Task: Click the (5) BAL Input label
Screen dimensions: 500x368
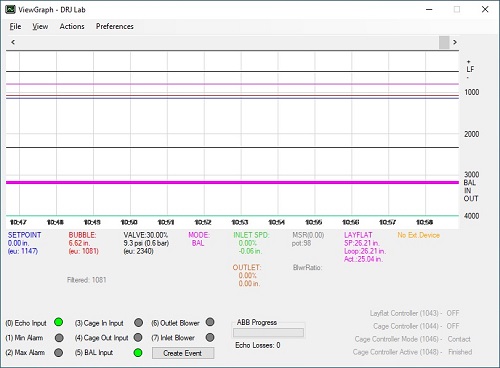Action: (x=94, y=352)
